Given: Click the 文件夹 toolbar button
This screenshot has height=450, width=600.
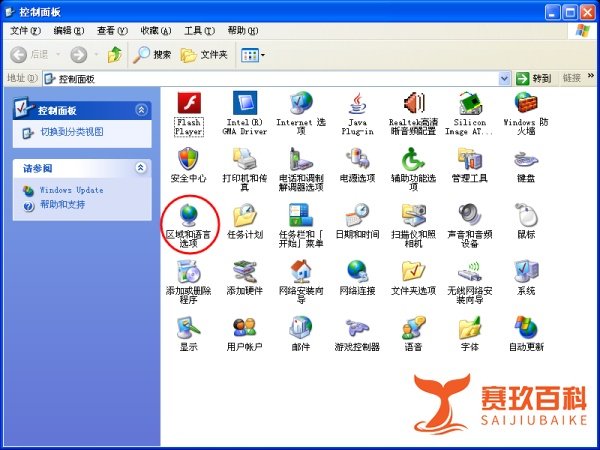Looking at the screenshot, I should pyautogui.click(x=204, y=55).
